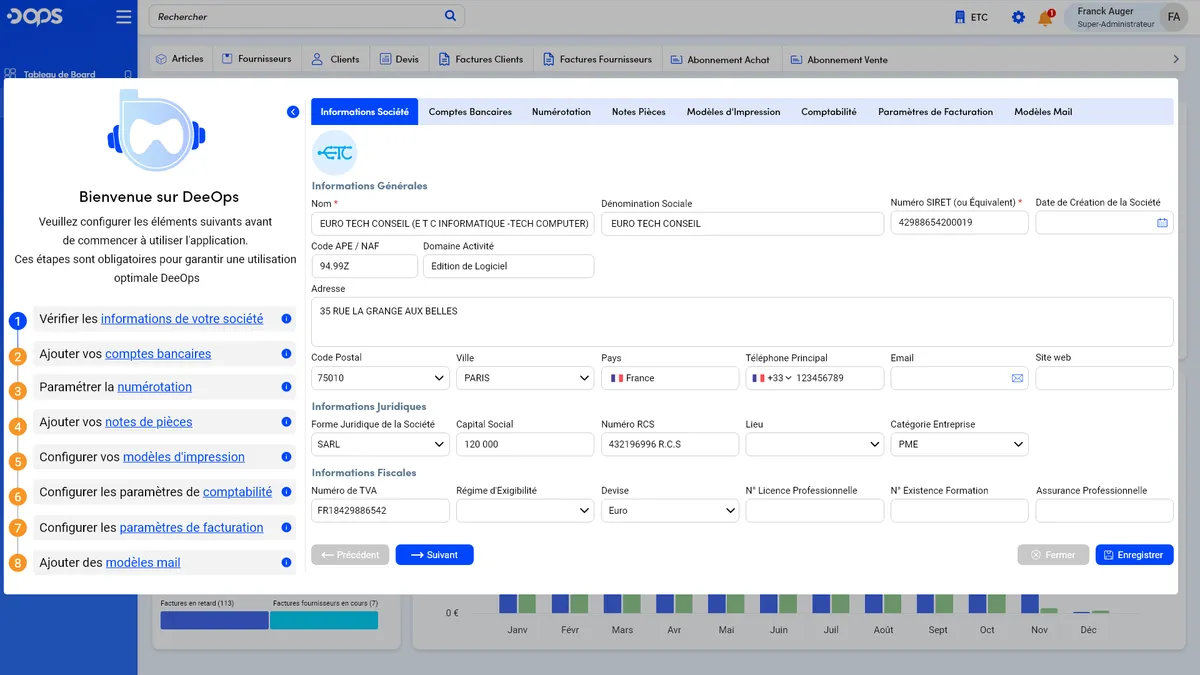Open Factures Fournisseurs in the toolbar
The image size is (1200, 675).
click(x=597, y=59)
